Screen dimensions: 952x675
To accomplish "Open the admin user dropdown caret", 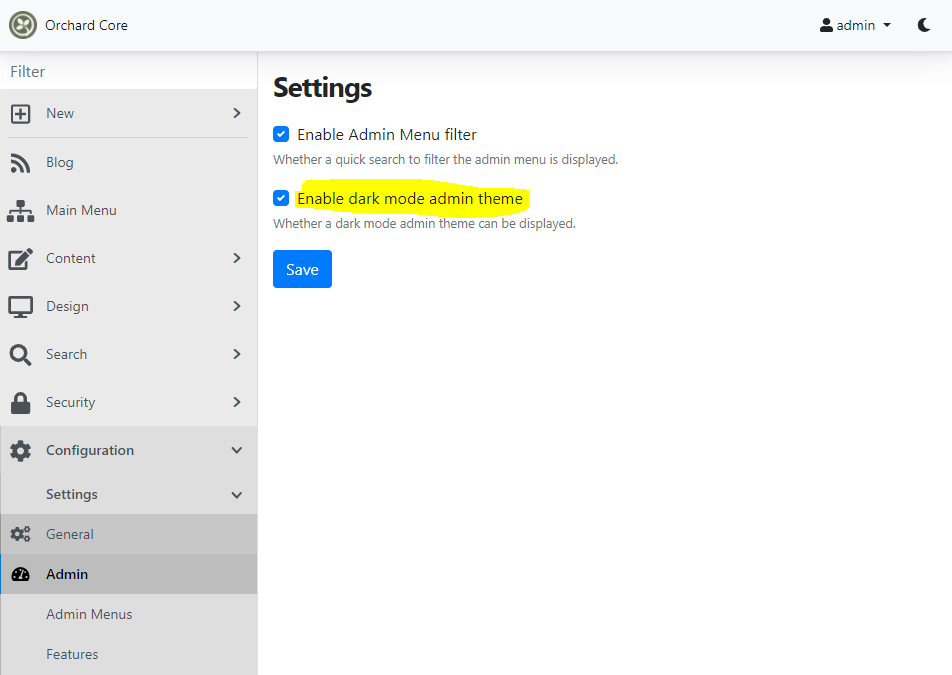I will [x=886, y=25].
